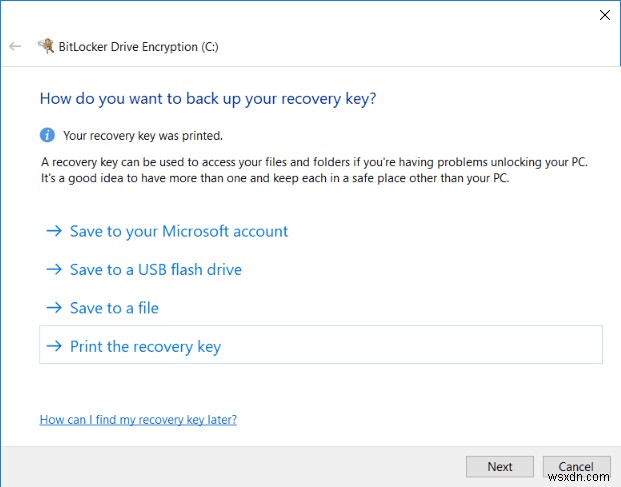
Task: Choose Save to your Microsoft account
Action: point(178,231)
